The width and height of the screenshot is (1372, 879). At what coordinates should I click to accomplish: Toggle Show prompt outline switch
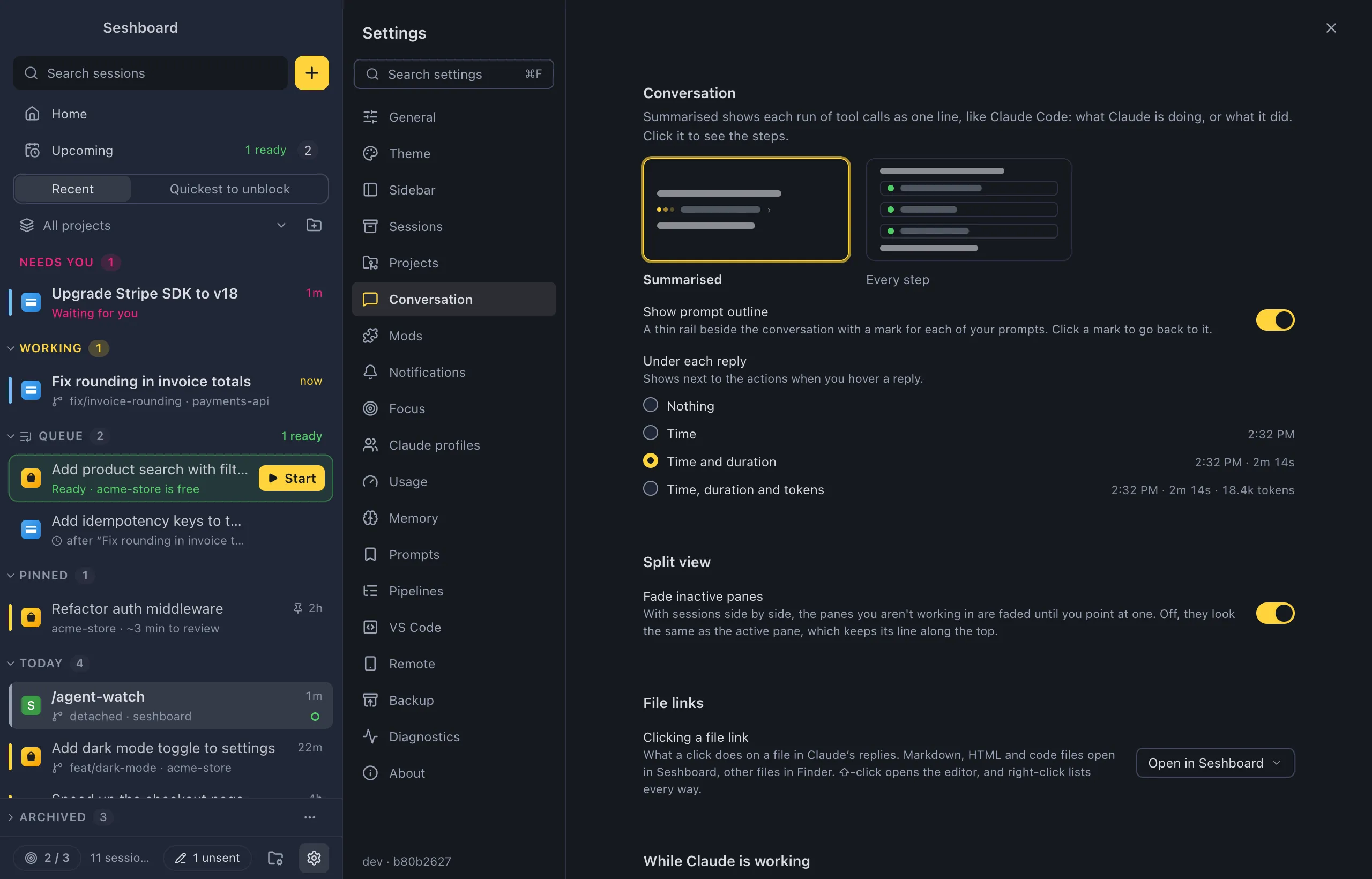pyautogui.click(x=1275, y=320)
